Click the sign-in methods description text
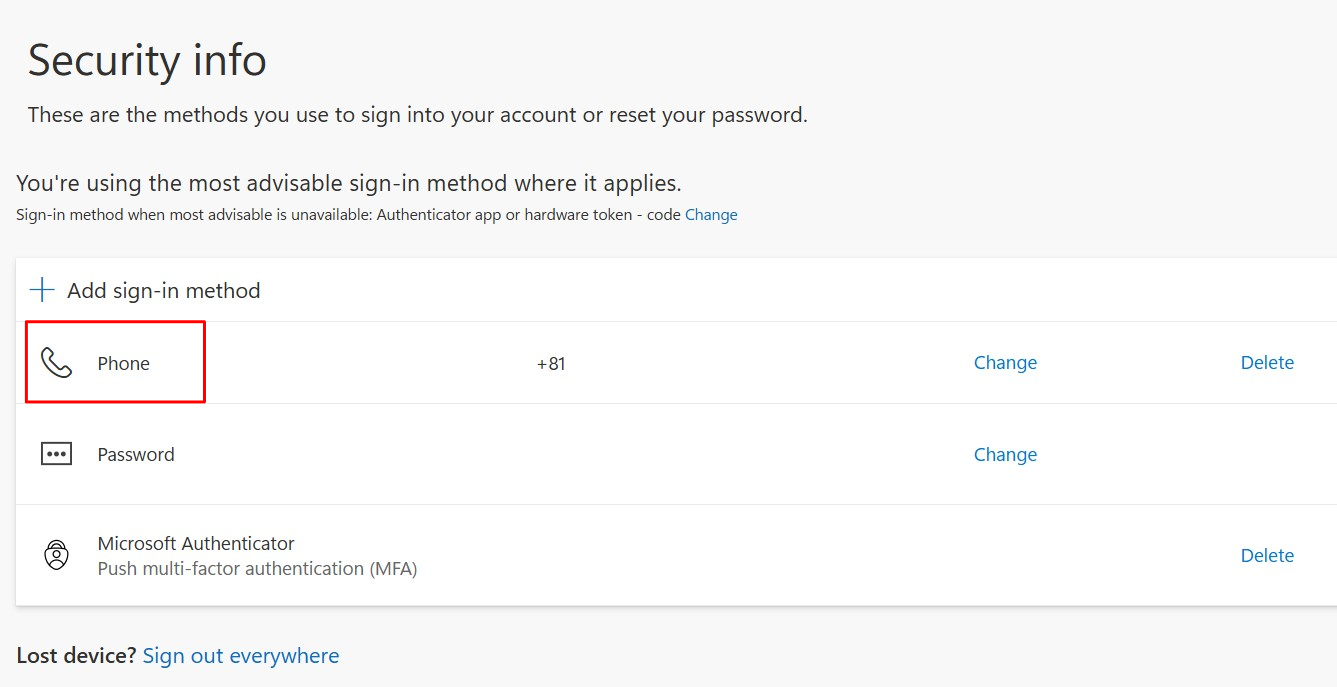This screenshot has width=1337, height=687. (416, 114)
